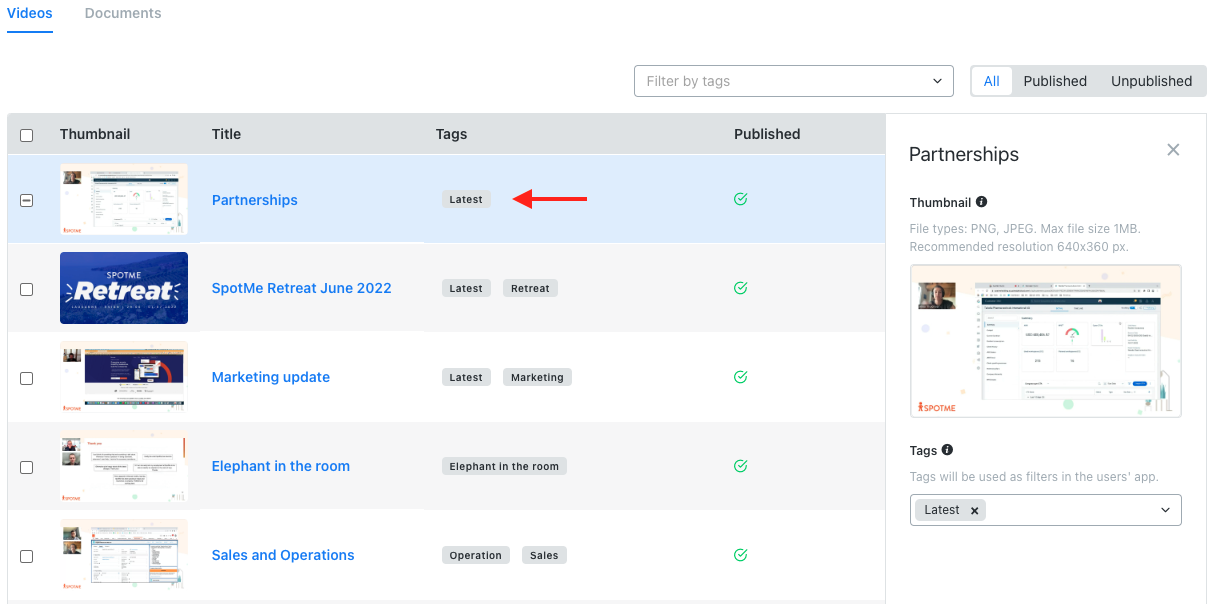Open the Marketing update title link
This screenshot has width=1212, height=604.
pyautogui.click(x=271, y=377)
